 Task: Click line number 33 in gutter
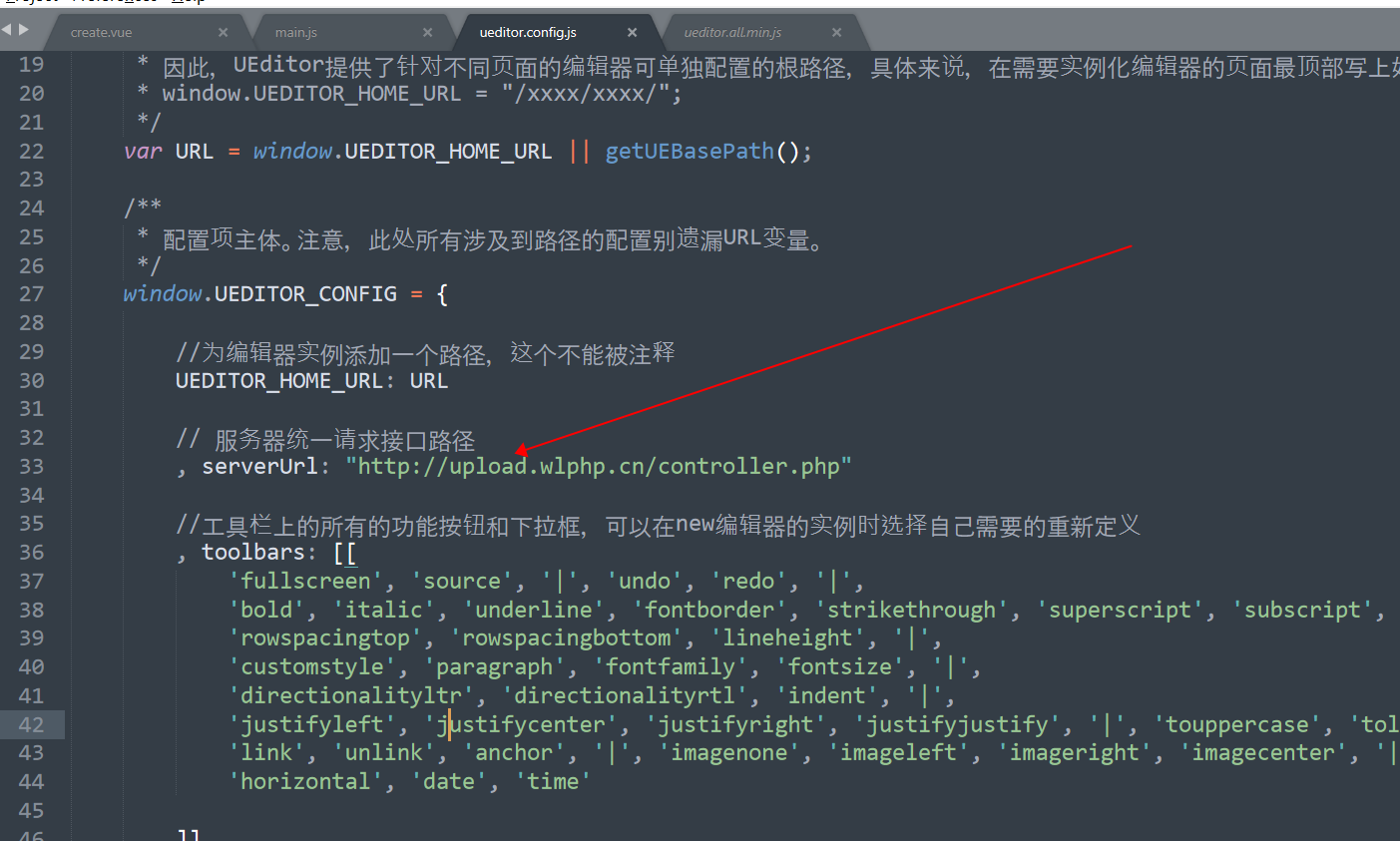point(32,466)
